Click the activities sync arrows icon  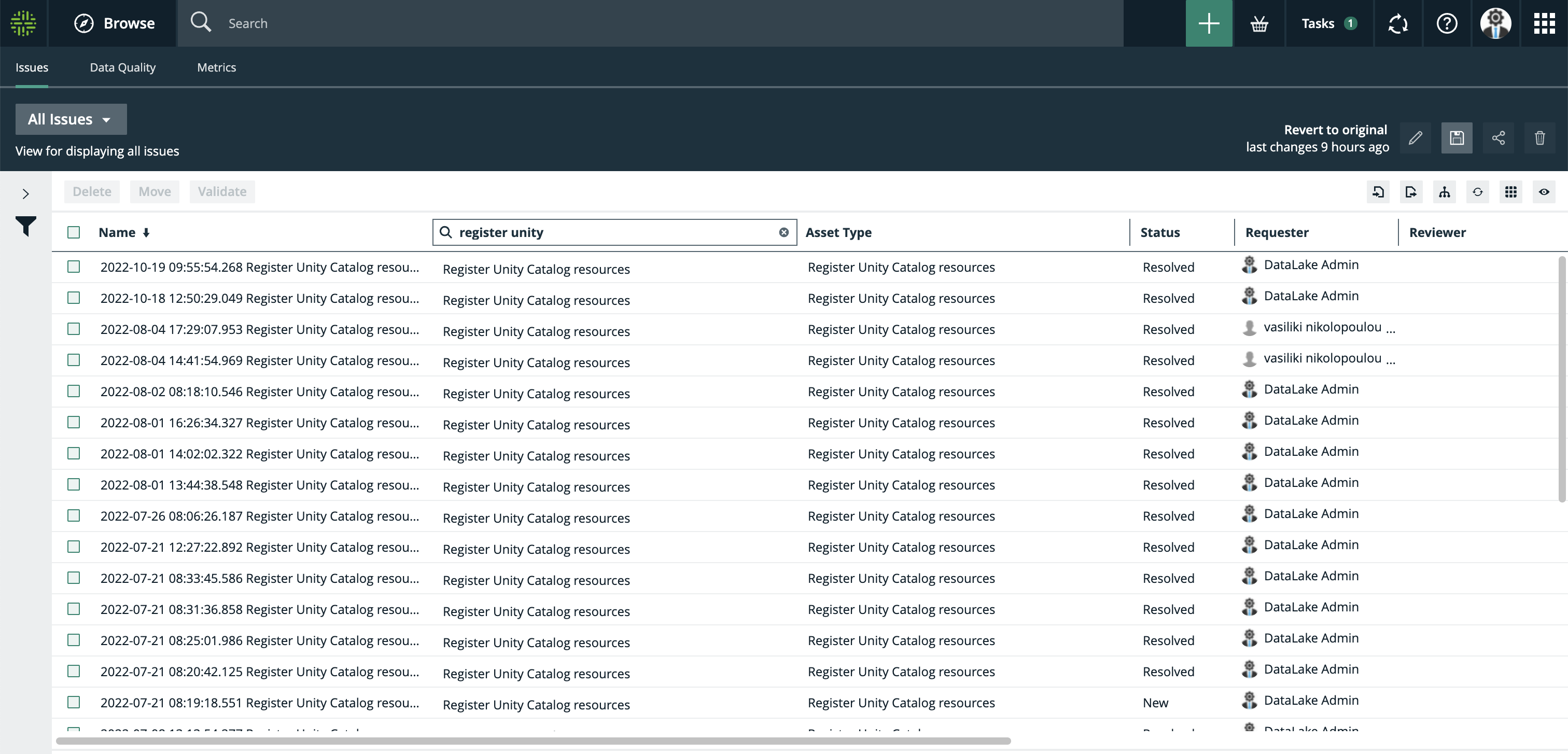pos(1397,23)
